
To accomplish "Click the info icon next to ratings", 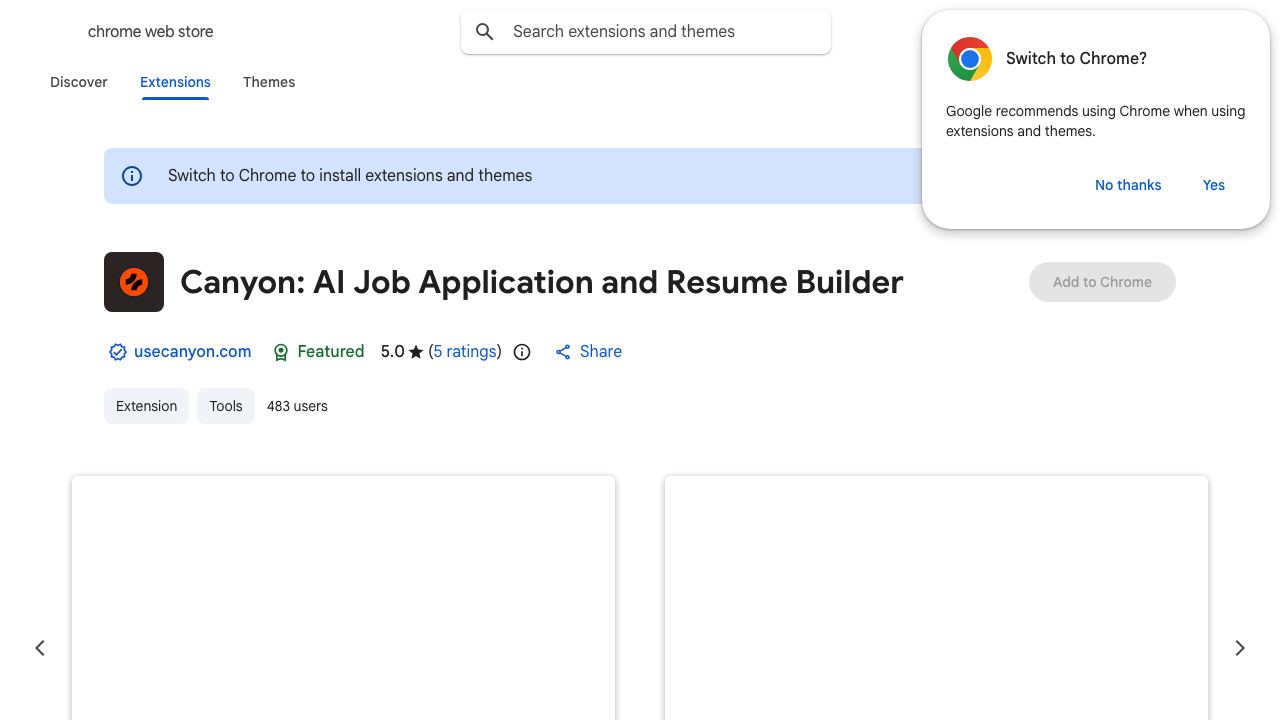I will [522, 352].
